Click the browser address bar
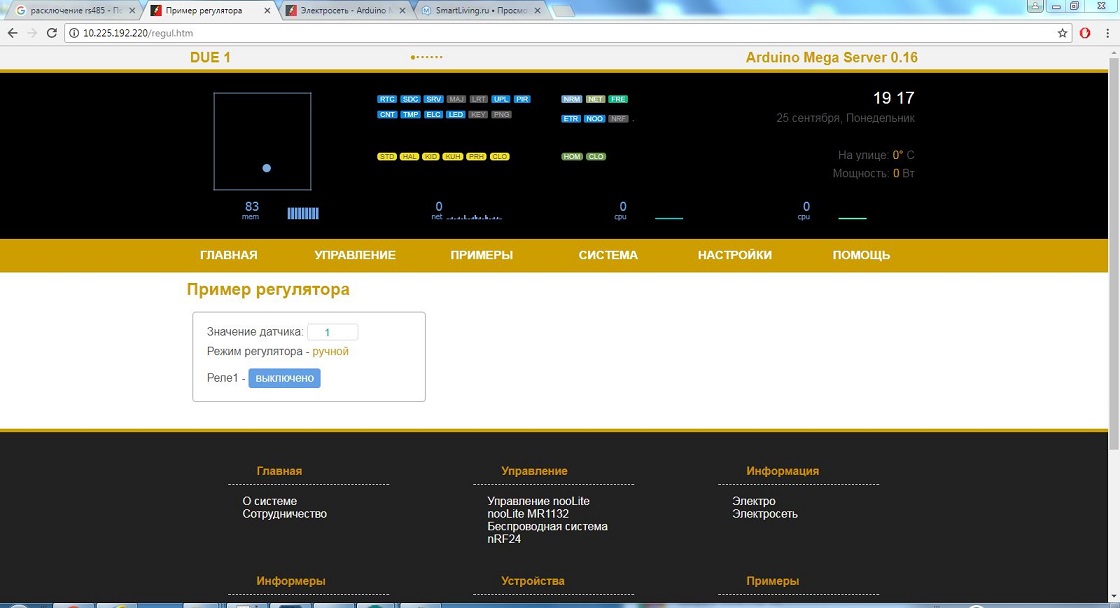 click(560, 33)
